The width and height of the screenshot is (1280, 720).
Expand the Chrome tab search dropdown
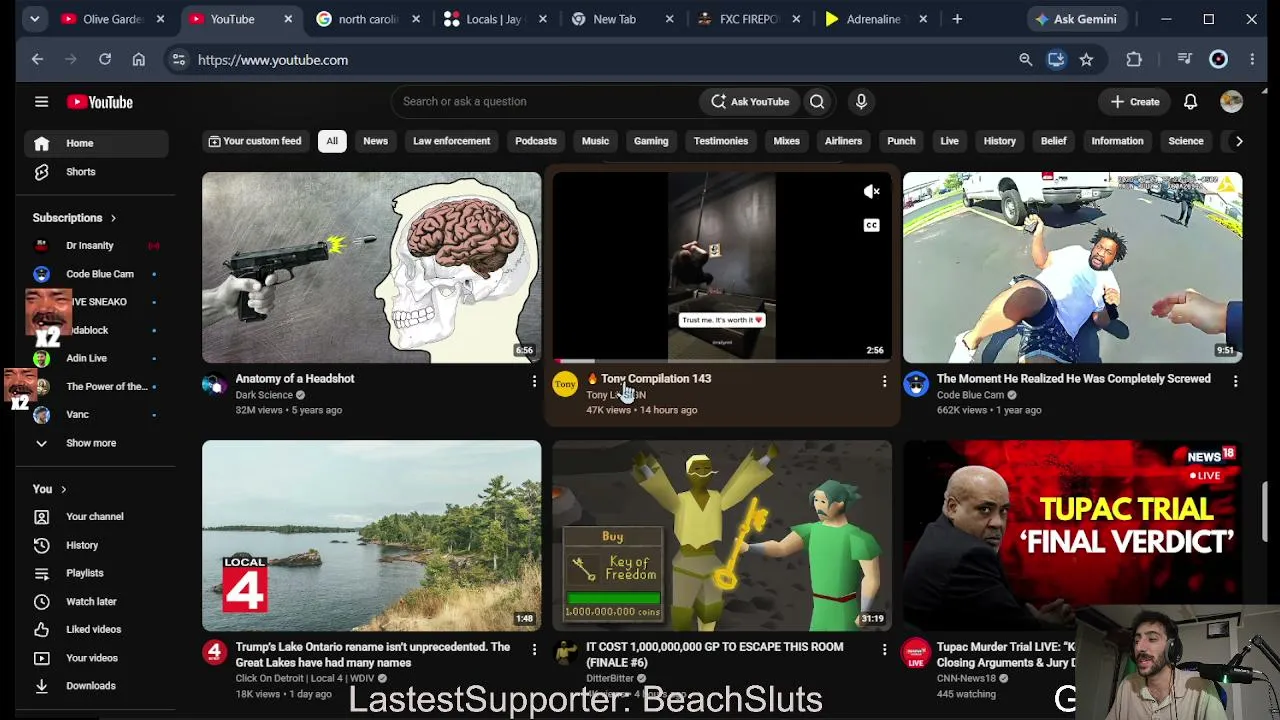(34, 19)
